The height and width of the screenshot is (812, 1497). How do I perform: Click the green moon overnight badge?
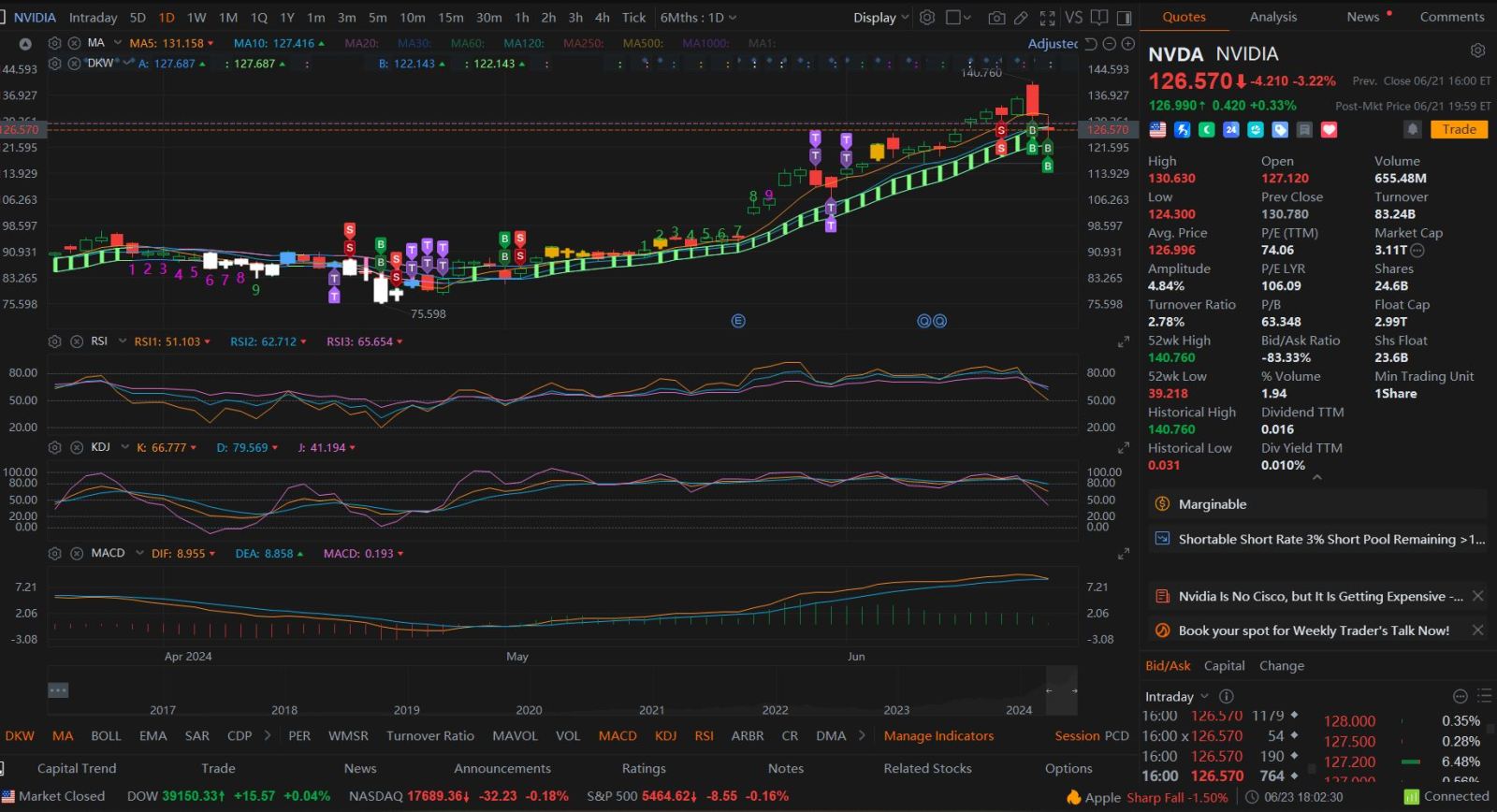tap(1207, 130)
